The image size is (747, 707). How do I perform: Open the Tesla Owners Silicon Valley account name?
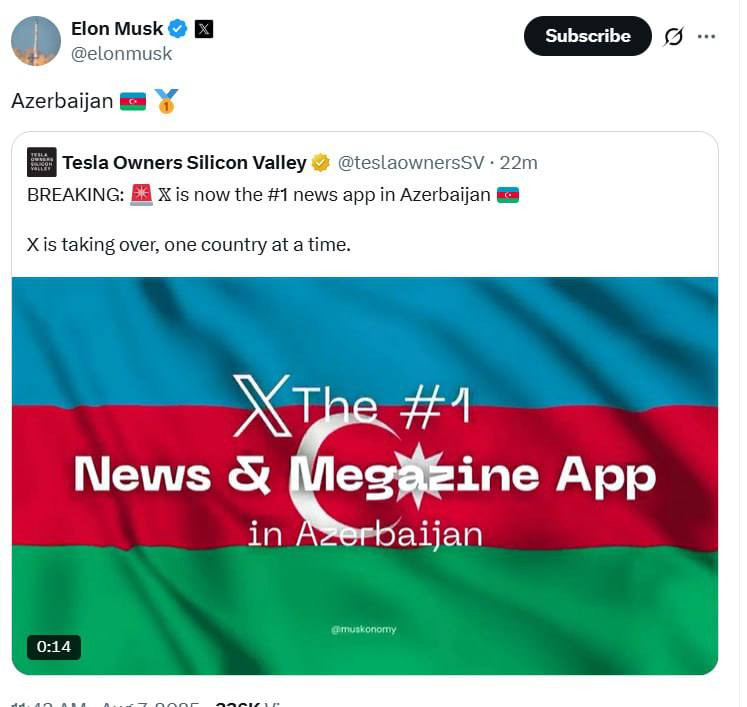pos(184,162)
